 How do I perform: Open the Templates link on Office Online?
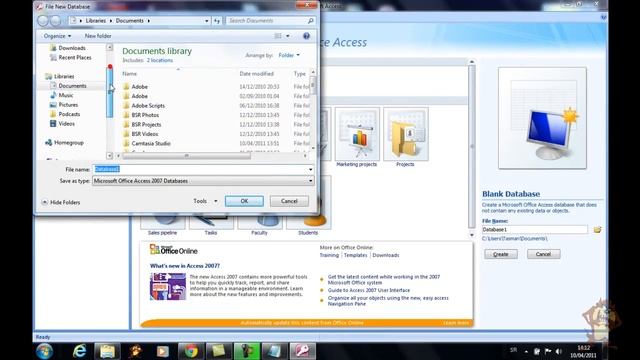[x=356, y=255]
